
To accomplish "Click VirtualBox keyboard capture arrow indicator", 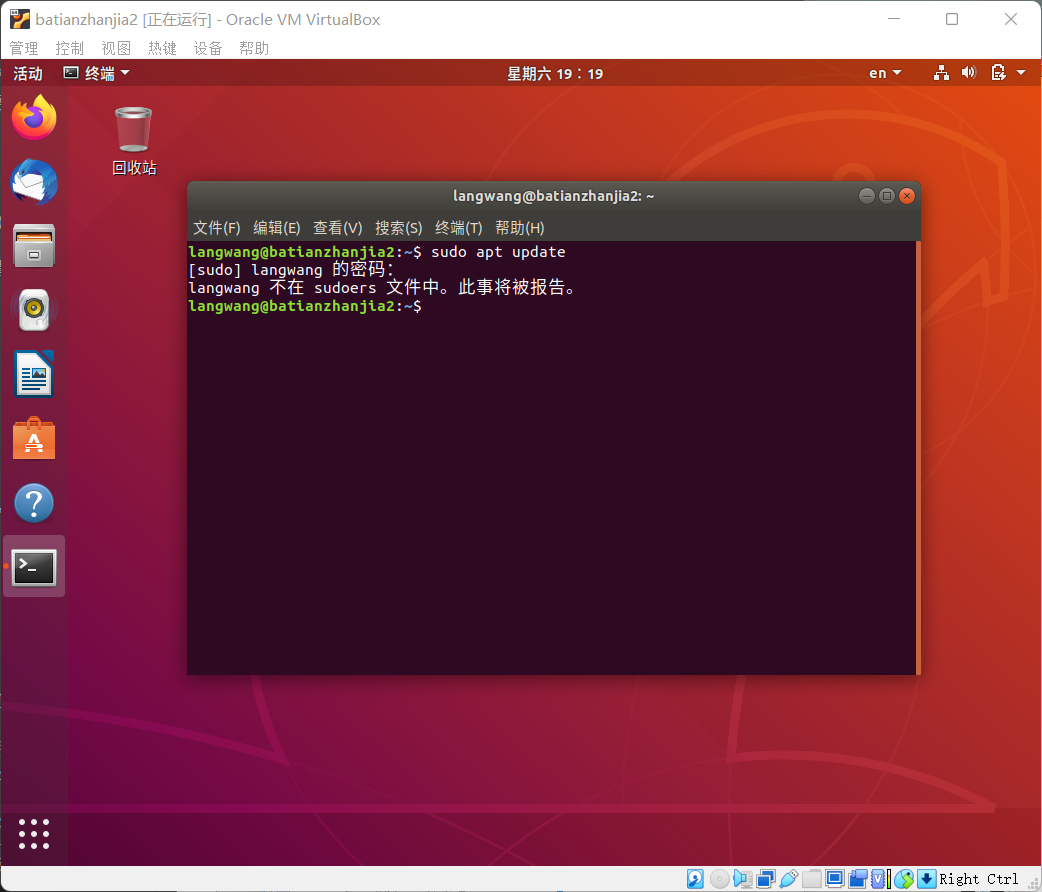I will pyautogui.click(x=926, y=879).
